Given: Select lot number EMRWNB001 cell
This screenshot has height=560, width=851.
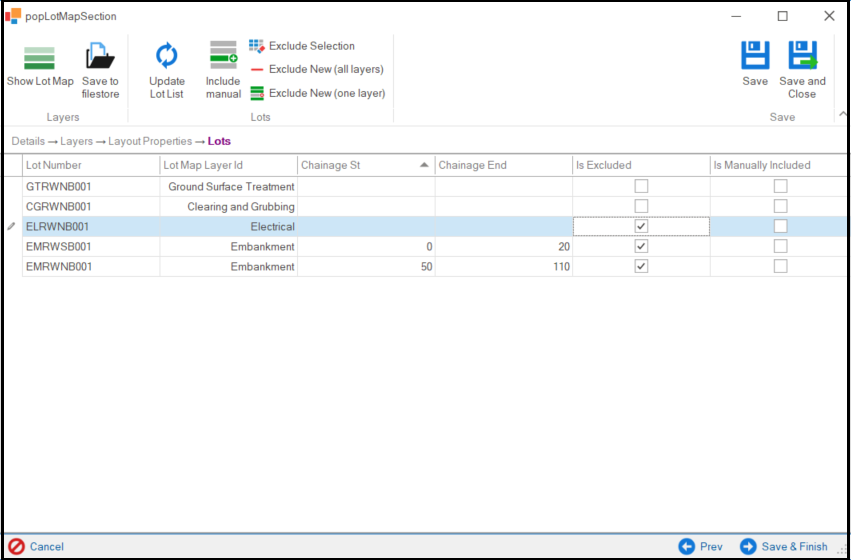Looking at the screenshot, I should point(91,267).
